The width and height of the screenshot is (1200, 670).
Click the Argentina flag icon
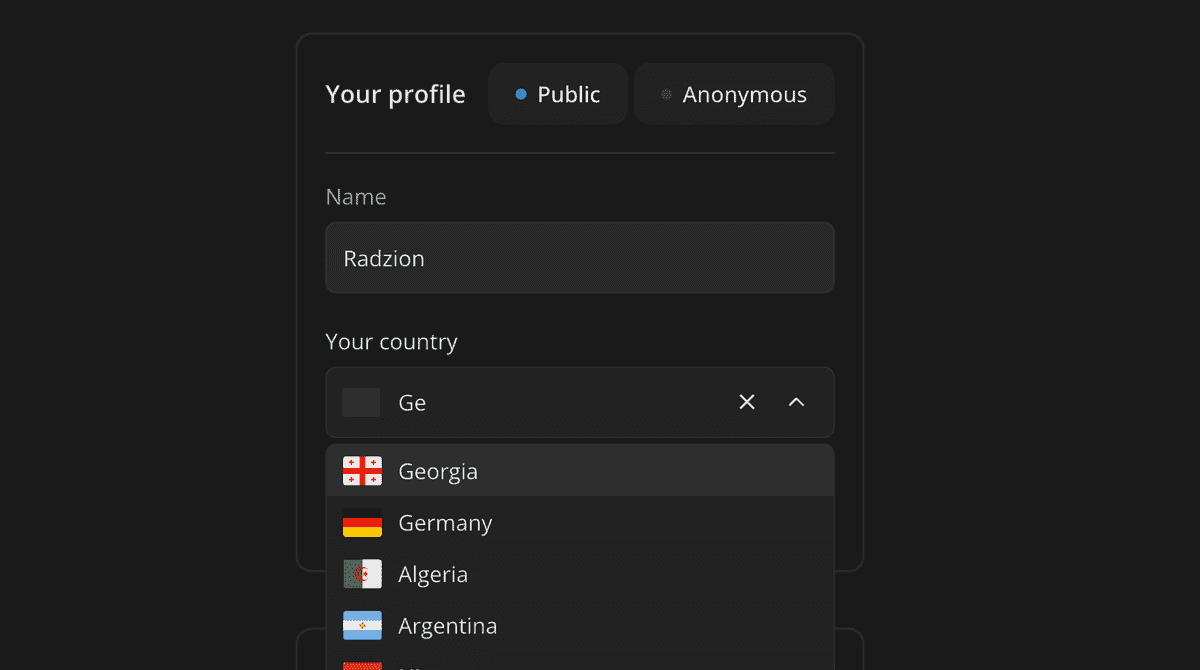pyautogui.click(x=361, y=625)
